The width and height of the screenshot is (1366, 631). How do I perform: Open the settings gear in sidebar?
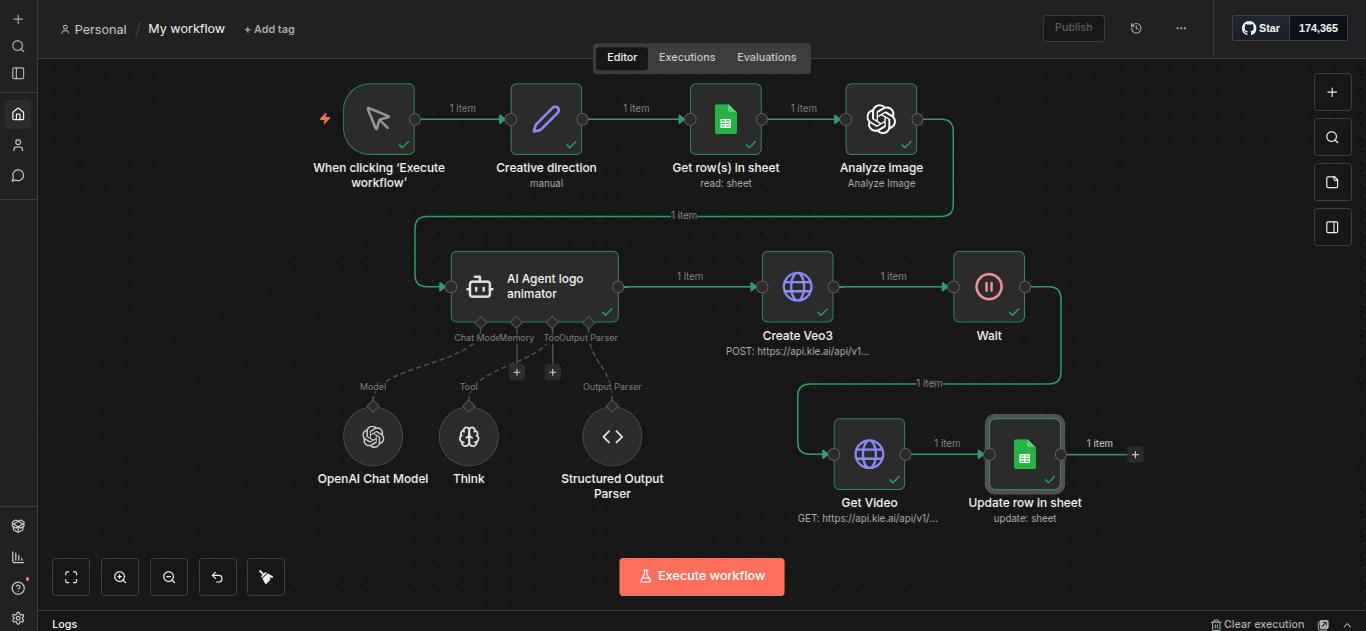pos(18,618)
